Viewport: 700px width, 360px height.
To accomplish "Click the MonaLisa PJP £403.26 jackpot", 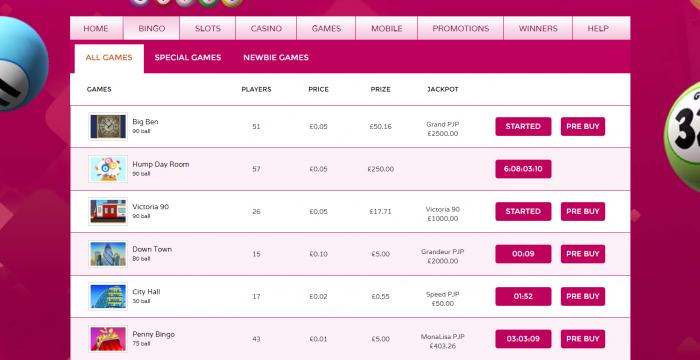I will point(442,341).
